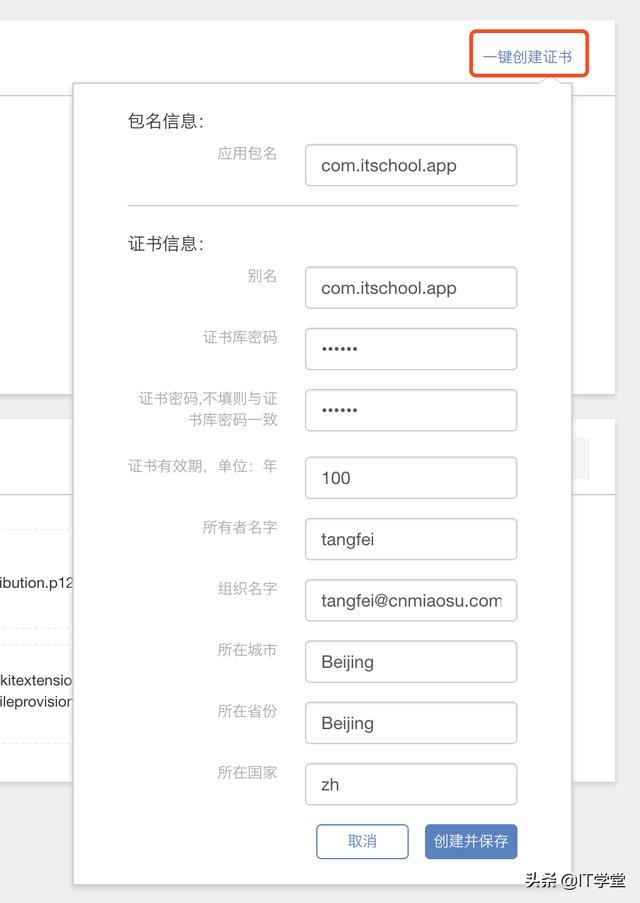Click the 应用包名 input field
Image resolution: width=640 pixels, height=903 pixels.
411,166
